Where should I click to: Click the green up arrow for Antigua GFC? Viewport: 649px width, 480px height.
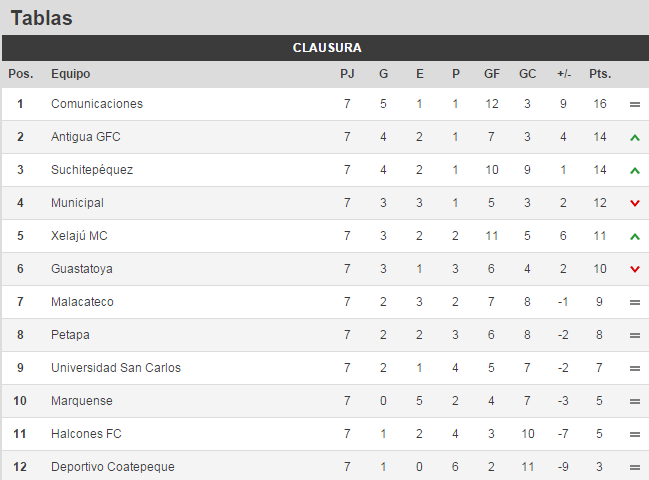pyautogui.click(x=635, y=138)
